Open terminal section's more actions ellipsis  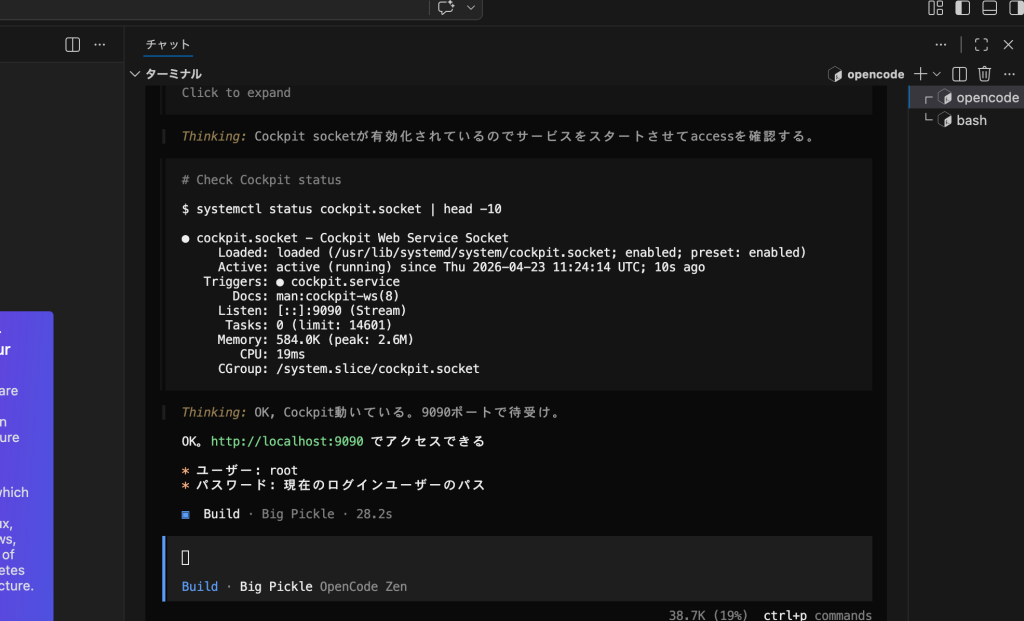(x=1008, y=74)
